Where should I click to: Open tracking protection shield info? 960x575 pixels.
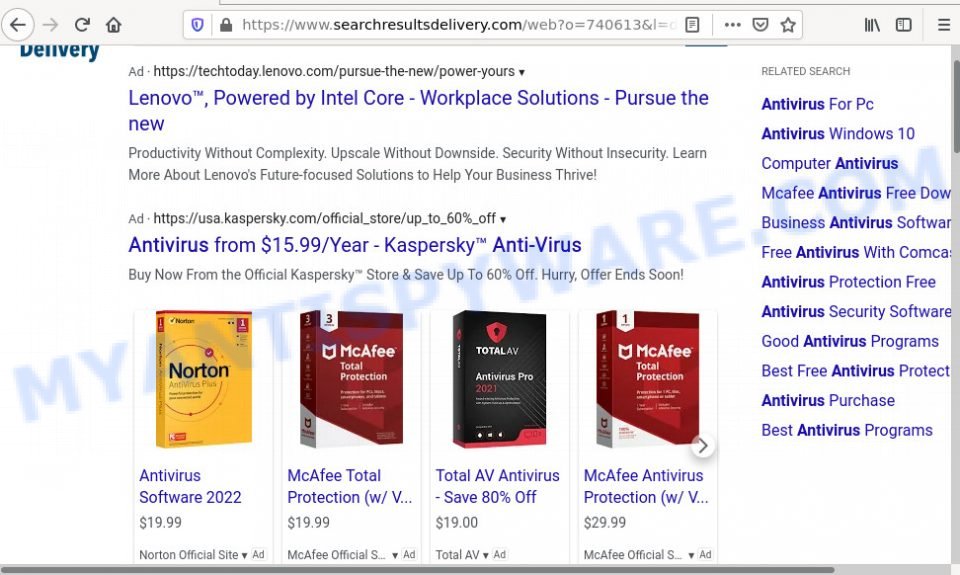click(197, 24)
